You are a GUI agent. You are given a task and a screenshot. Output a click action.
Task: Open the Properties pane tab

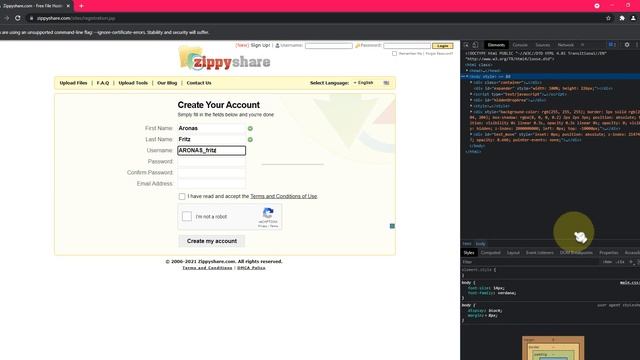[x=609, y=253]
